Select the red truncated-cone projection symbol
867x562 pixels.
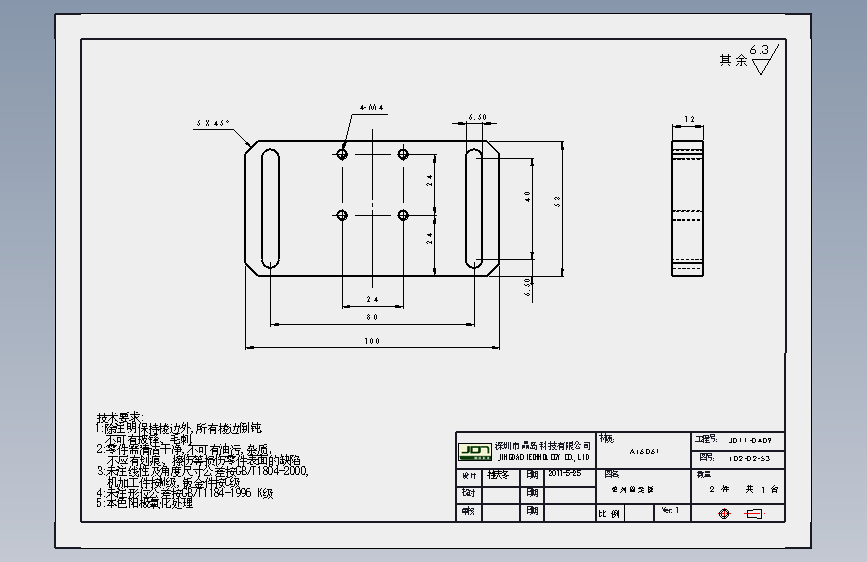[x=754, y=514]
